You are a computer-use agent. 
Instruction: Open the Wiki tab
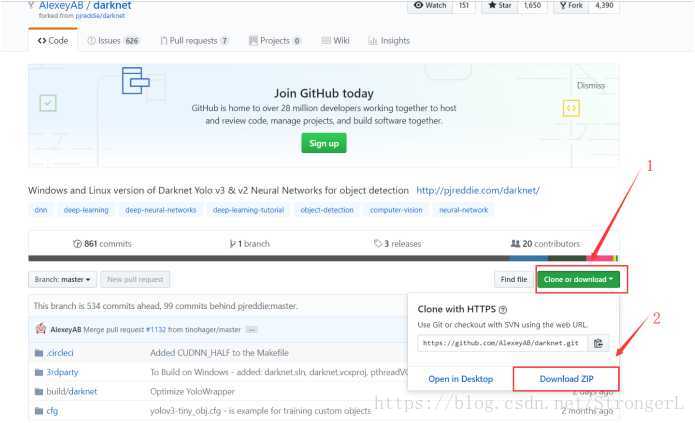tap(335, 41)
